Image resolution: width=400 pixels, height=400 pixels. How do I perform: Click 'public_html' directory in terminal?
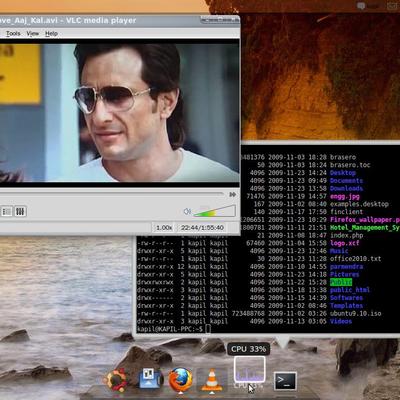click(x=350, y=290)
